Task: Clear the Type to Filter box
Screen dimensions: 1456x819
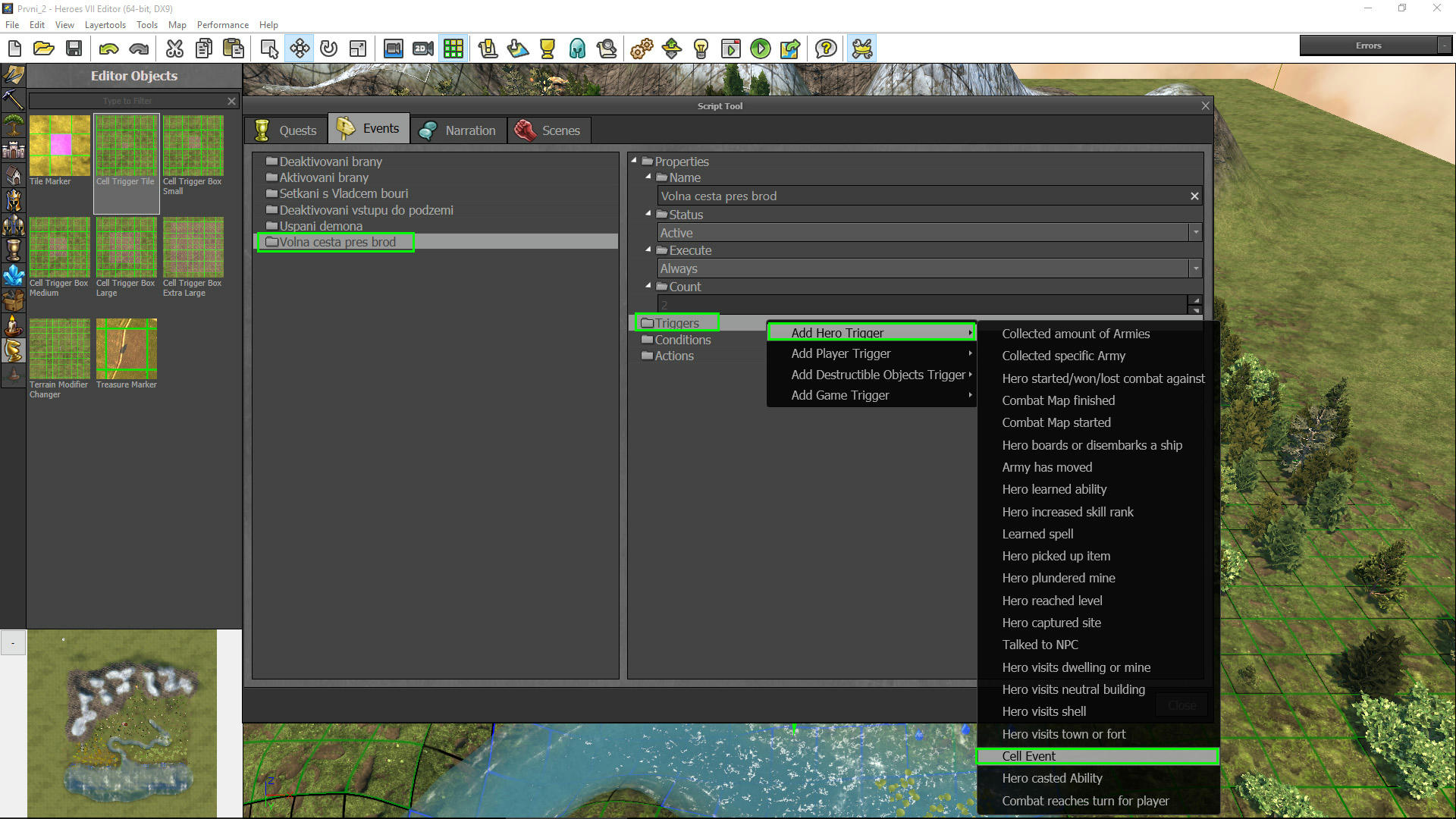Action: (232, 101)
